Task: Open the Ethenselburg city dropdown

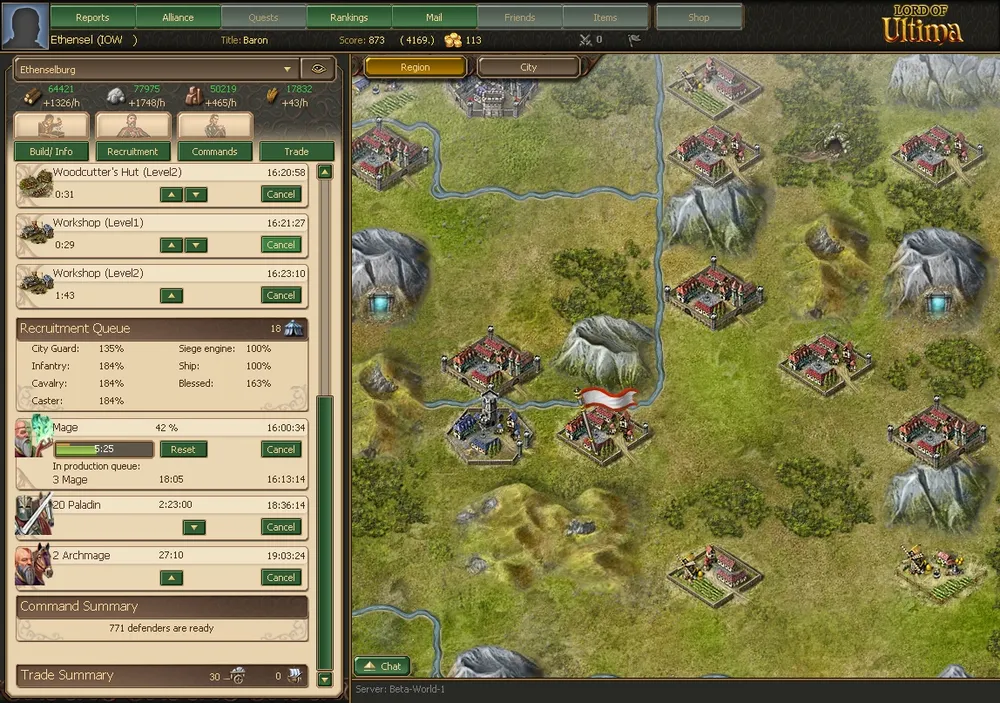Action: tap(156, 69)
